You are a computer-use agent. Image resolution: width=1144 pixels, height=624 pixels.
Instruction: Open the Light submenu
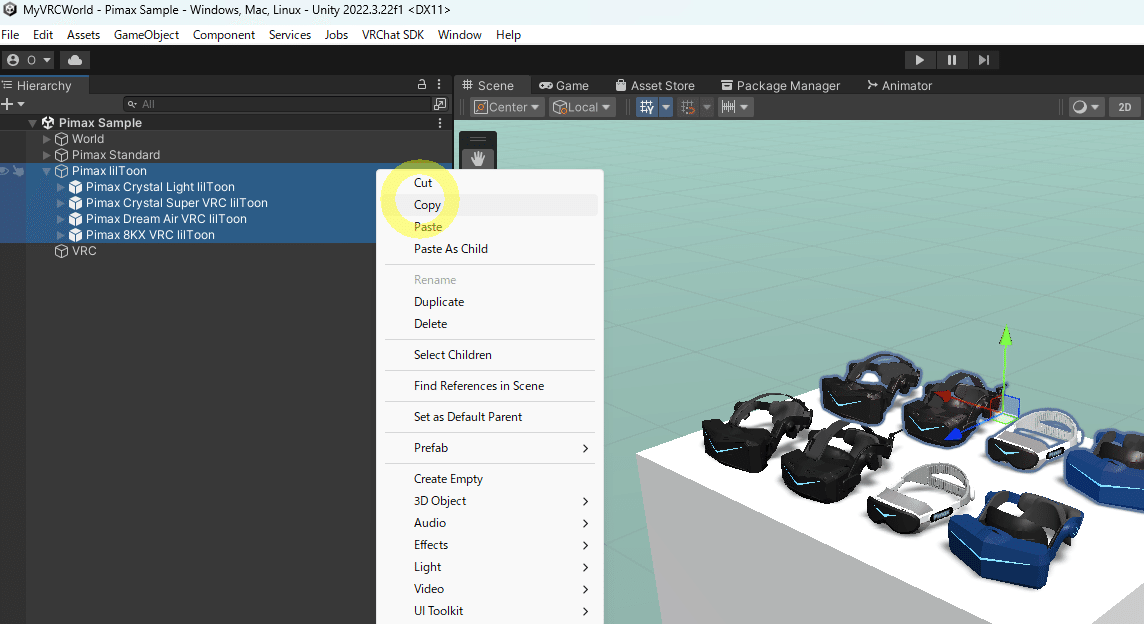pos(490,567)
